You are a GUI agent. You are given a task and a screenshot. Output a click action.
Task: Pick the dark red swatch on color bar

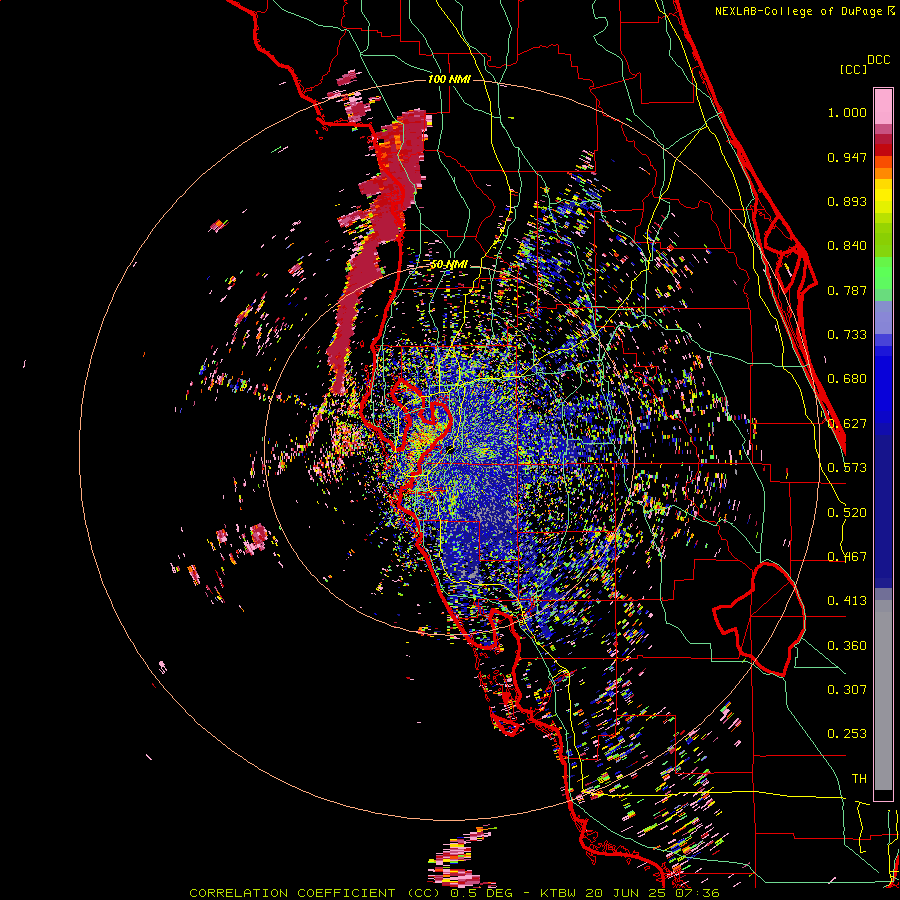click(x=883, y=150)
